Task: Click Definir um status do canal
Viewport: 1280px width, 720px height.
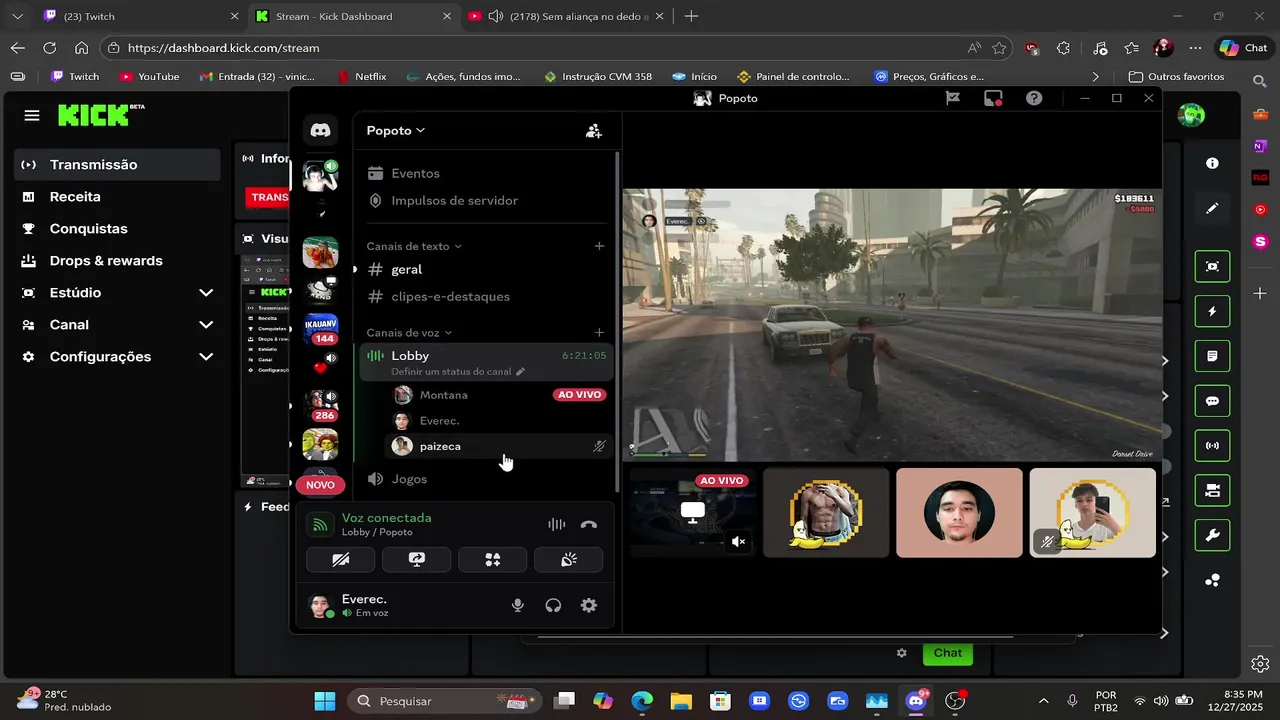Action: [458, 371]
